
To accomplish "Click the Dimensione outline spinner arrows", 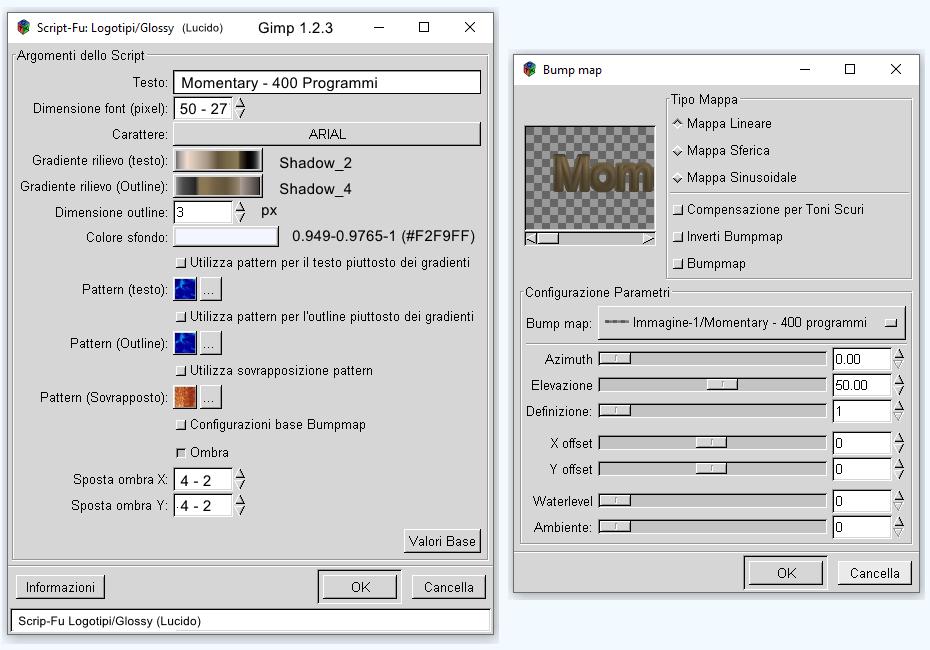I will point(240,212).
